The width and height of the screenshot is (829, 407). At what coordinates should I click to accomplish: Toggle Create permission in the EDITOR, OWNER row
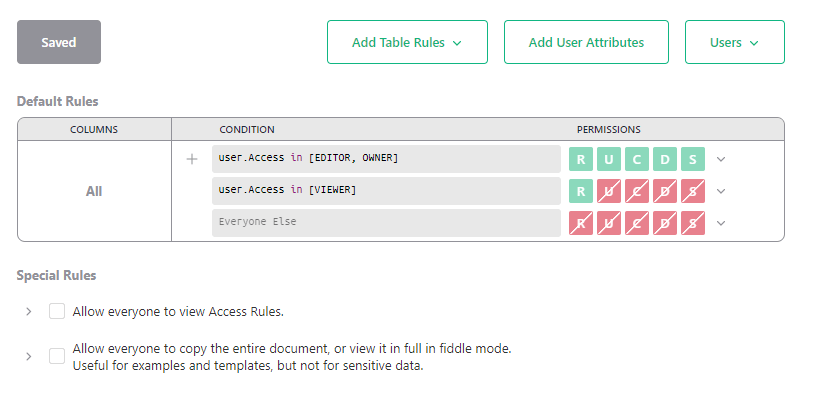point(637,159)
